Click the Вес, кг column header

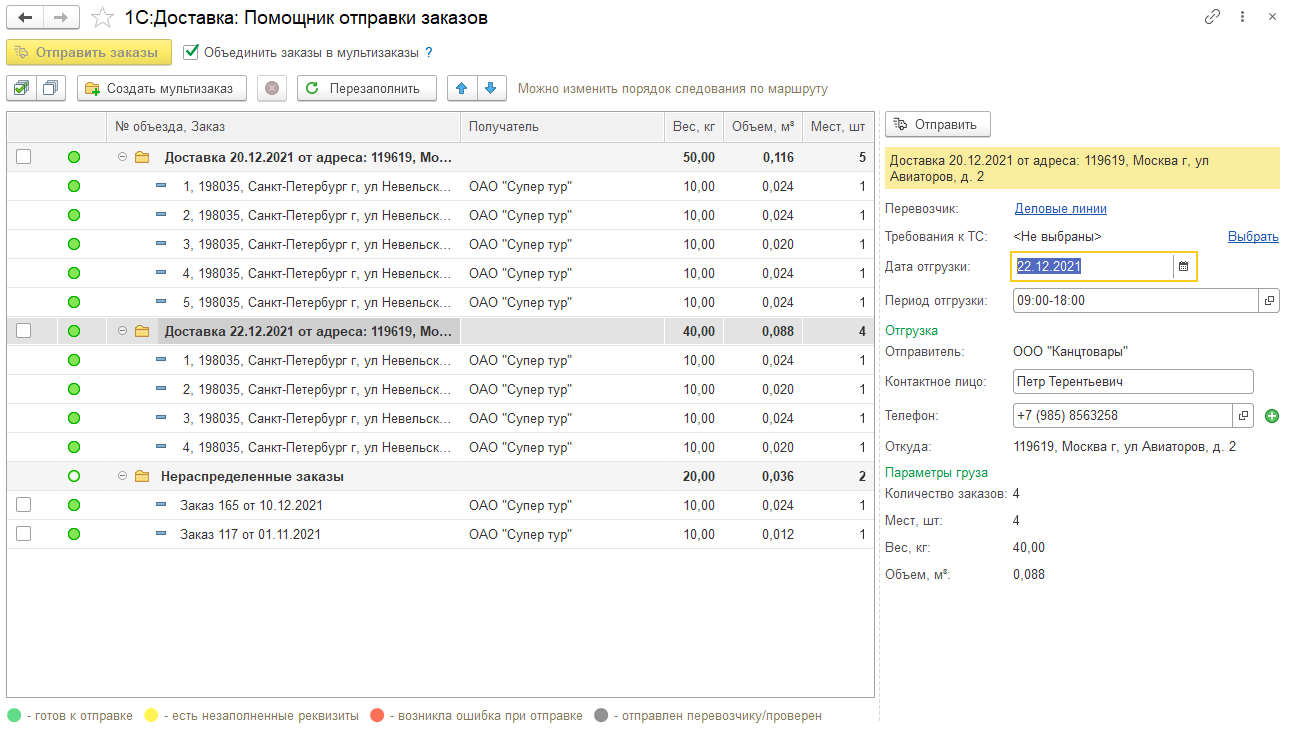coord(692,127)
